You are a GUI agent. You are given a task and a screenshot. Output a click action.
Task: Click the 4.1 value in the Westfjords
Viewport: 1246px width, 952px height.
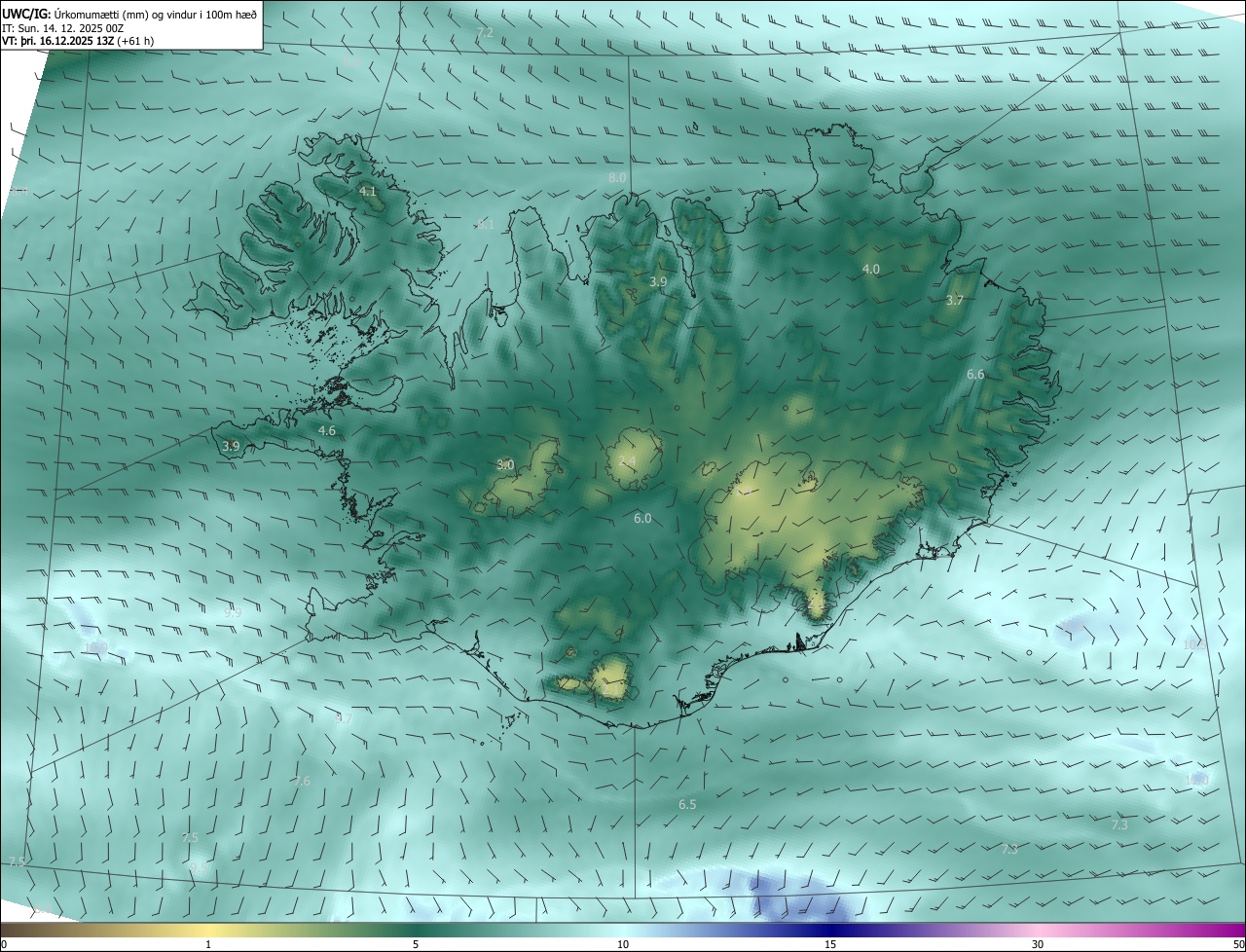point(368,192)
